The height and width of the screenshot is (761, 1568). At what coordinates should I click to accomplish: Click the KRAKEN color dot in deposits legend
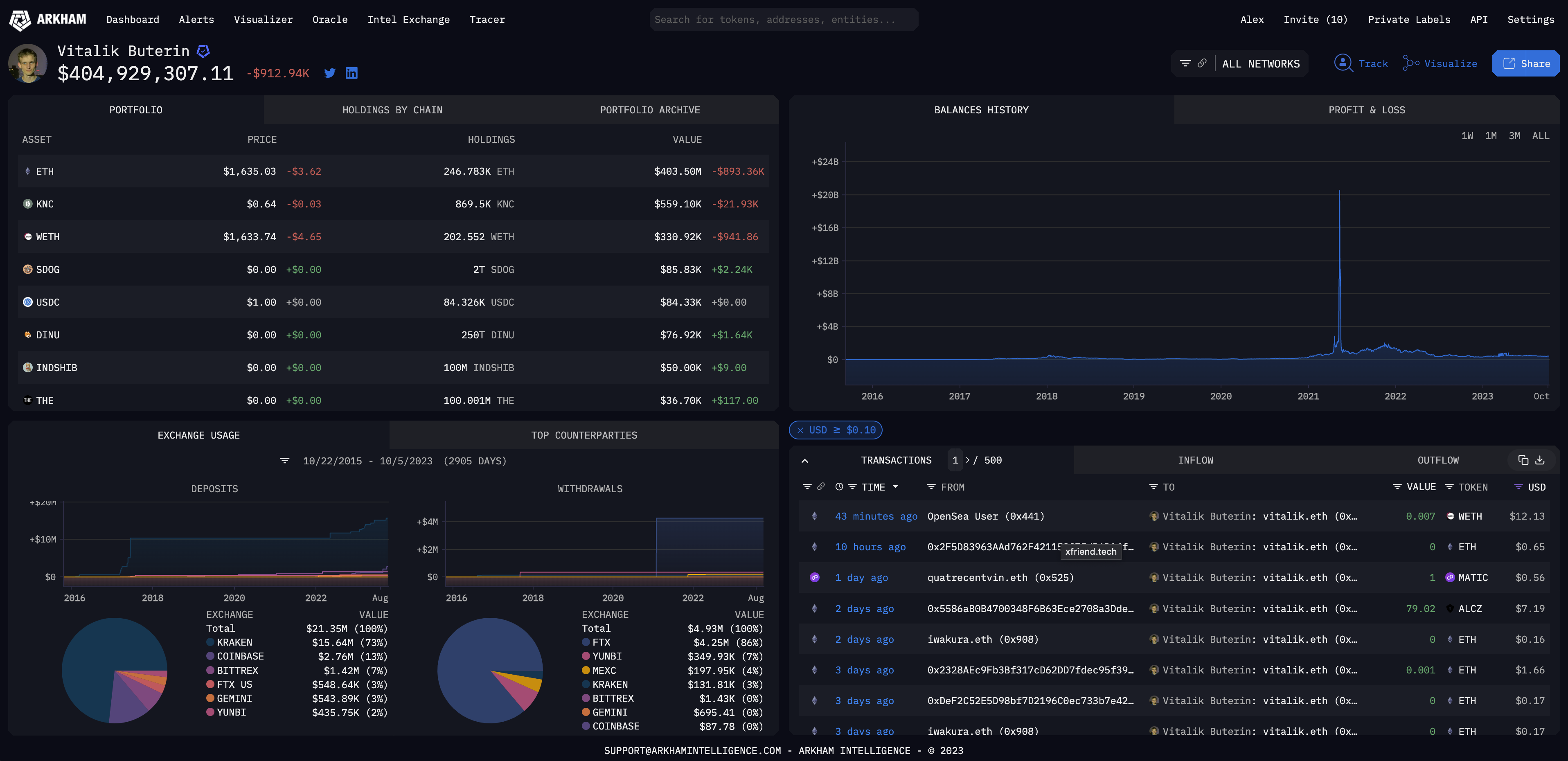tap(210, 642)
